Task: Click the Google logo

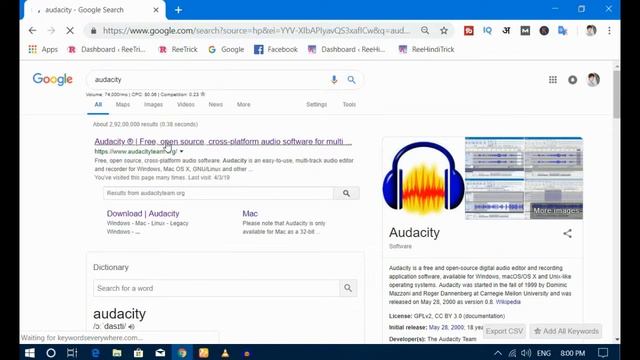Action: point(53,79)
